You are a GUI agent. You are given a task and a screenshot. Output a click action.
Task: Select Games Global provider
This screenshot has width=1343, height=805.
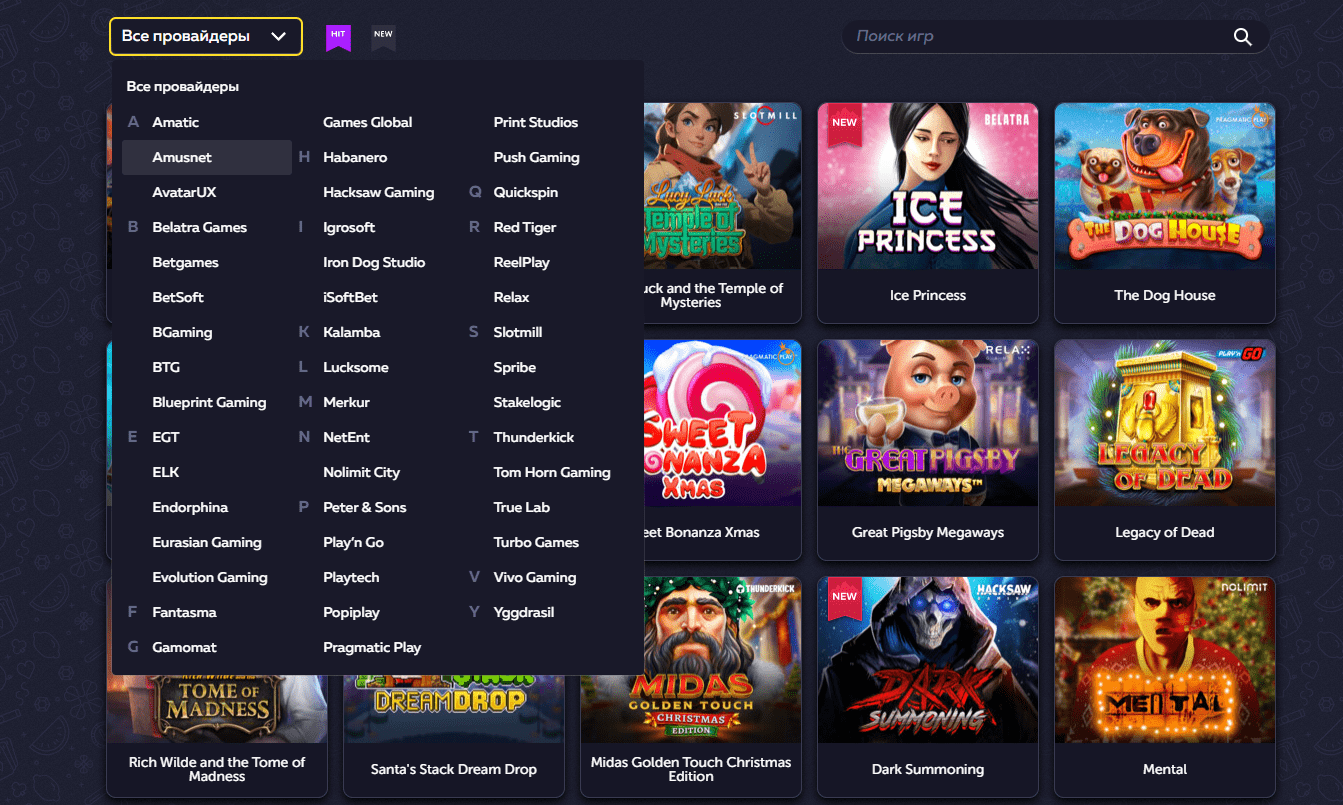point(368,122)
